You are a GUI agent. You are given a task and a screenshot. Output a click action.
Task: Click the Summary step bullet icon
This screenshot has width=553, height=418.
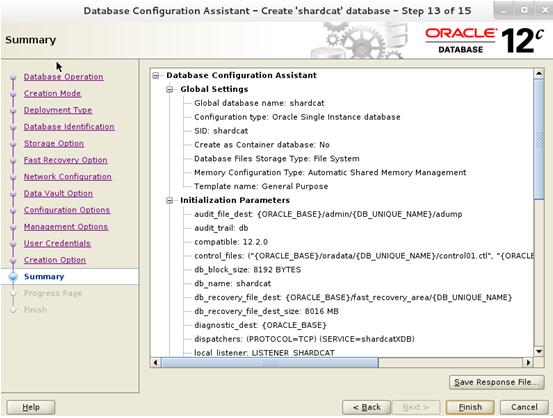click(13, 277)
